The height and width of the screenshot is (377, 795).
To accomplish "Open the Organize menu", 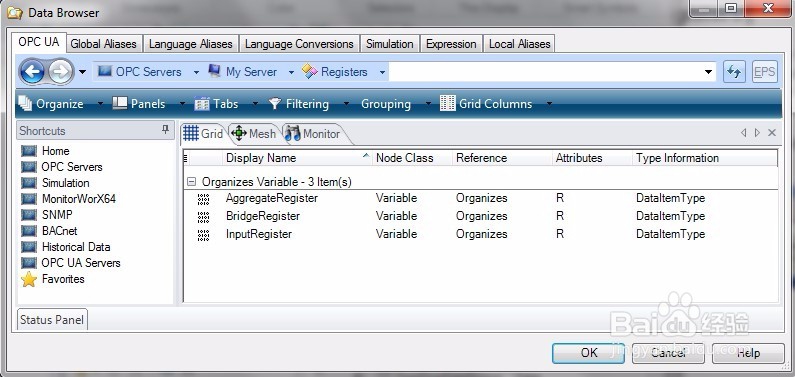I will tap(51, 104).
